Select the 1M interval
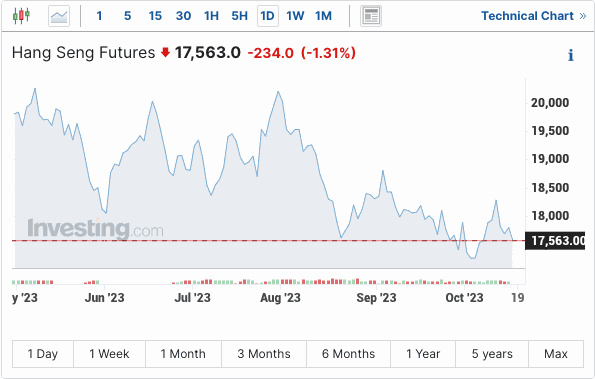 (x=323, y=16)
